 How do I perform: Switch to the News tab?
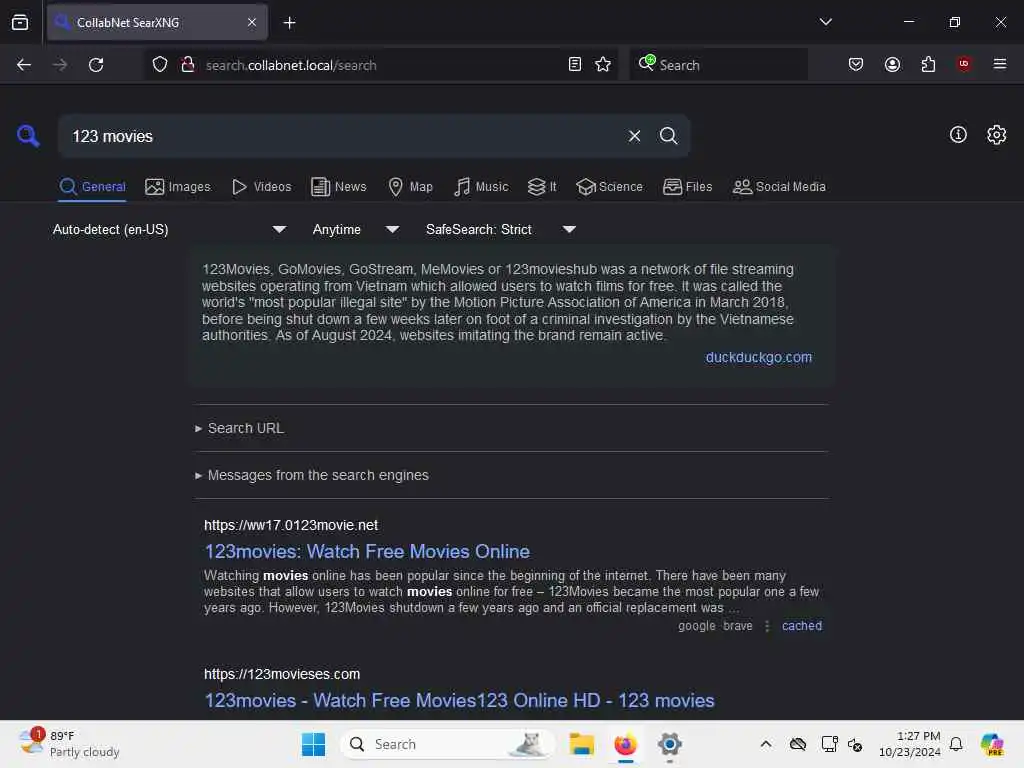coord(339,187)
